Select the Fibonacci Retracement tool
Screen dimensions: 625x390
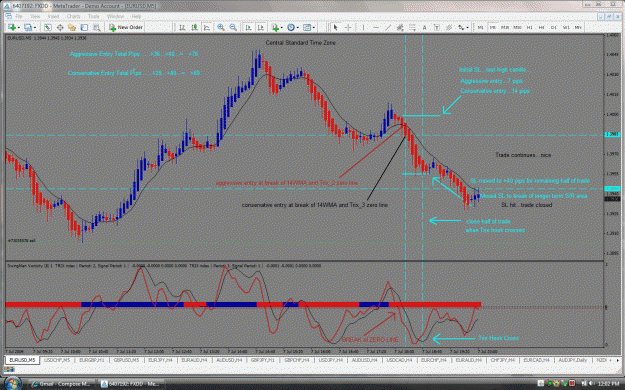412,27
